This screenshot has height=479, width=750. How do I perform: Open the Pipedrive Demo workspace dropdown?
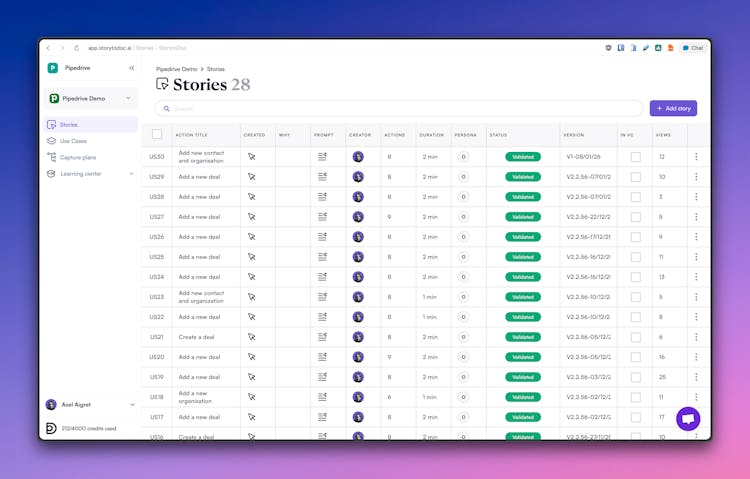coord(91,99)
